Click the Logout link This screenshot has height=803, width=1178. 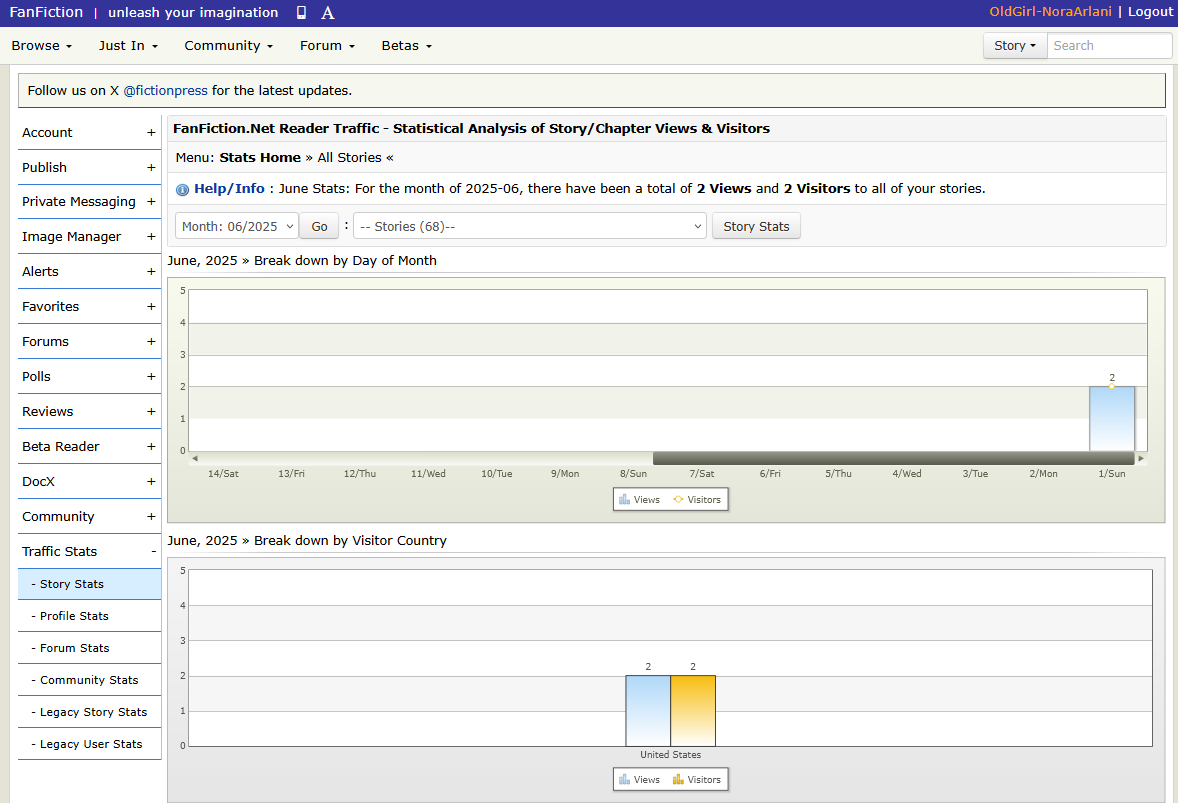(x=1150, y=11)
